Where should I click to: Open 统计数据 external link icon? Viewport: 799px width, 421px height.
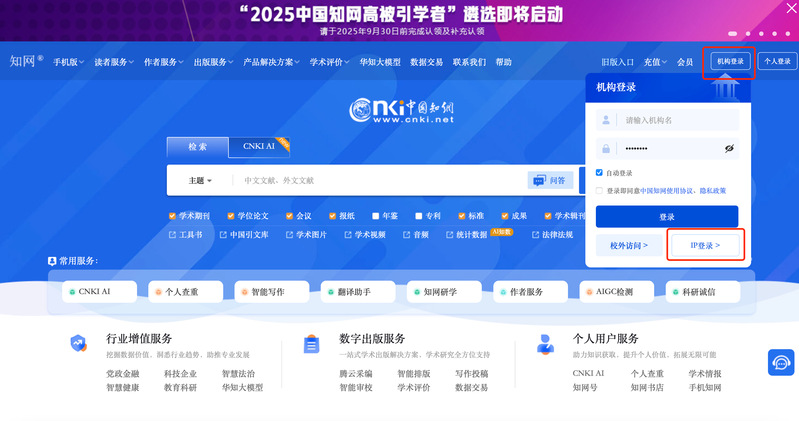click(x=449, y=234)
